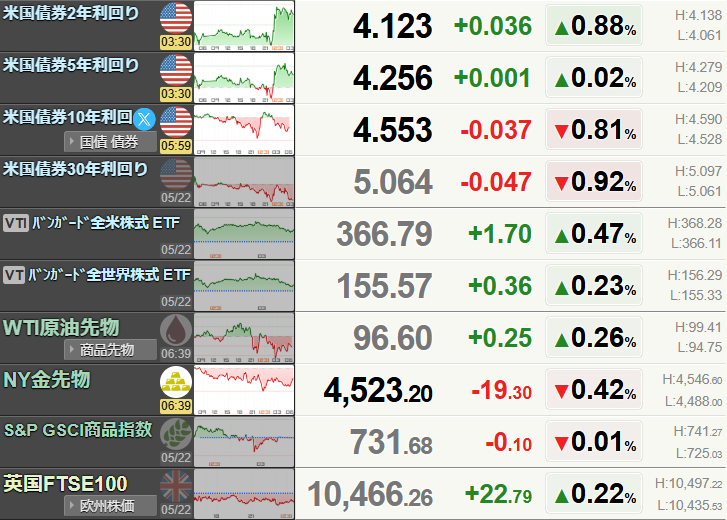Screen dimensions: 727x520
Task: Click the price value 96.60
Action: click(393, 338)
